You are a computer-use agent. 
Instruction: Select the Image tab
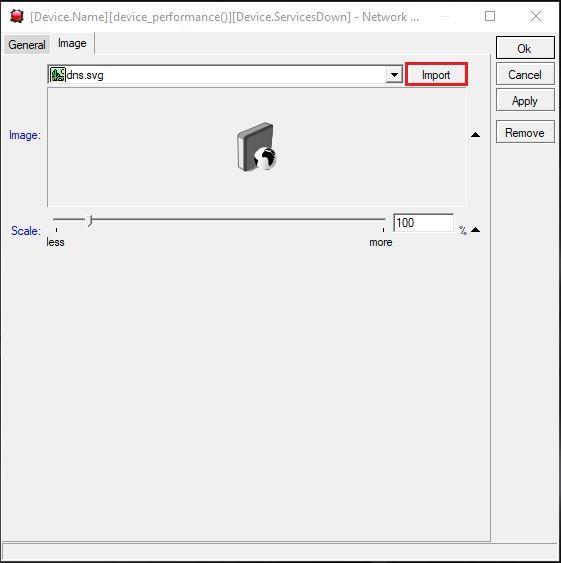click(72, 43)
